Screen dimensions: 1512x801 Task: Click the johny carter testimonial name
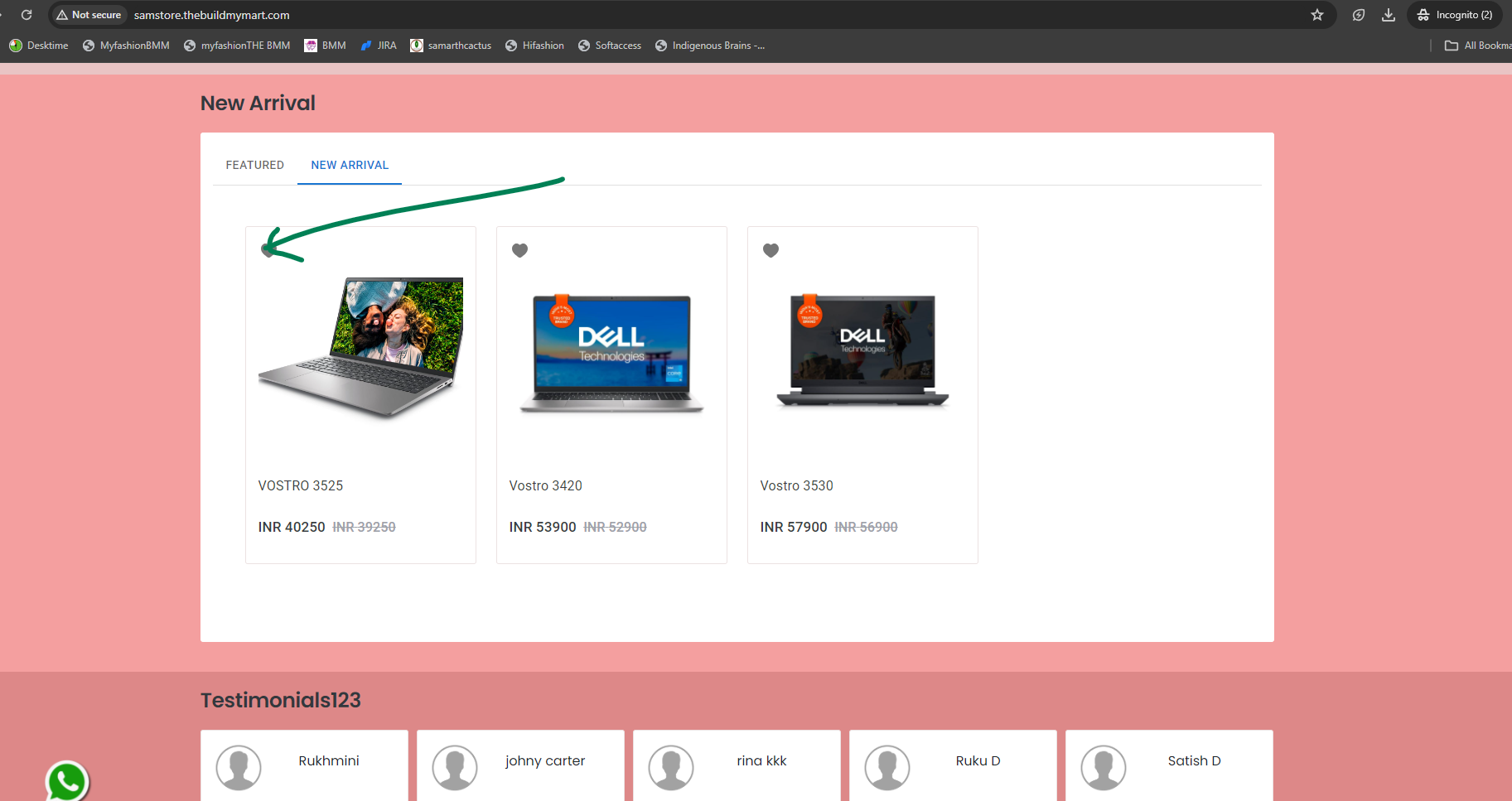545,760
